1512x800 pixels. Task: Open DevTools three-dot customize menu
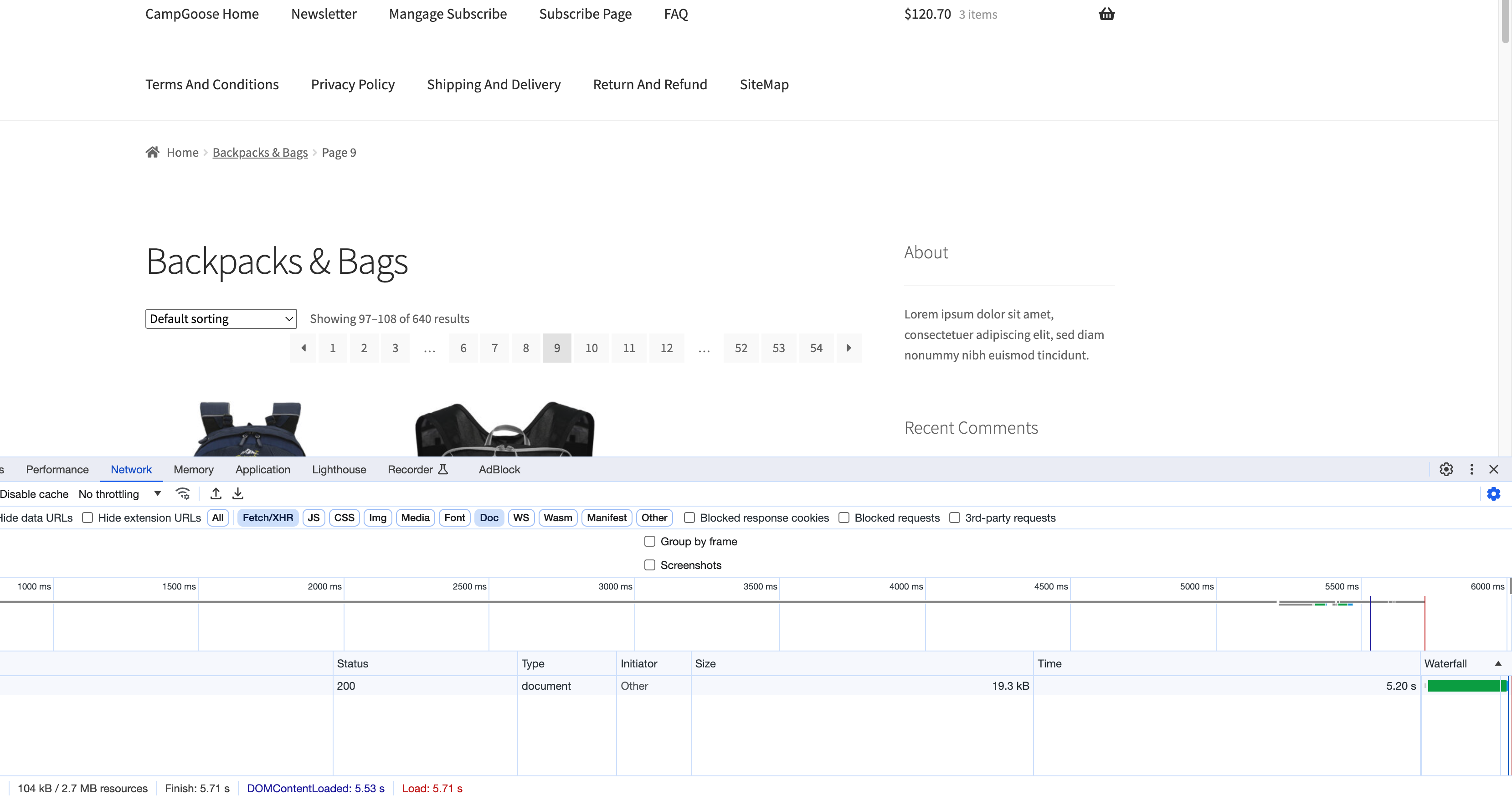(x=1471, y=469)
